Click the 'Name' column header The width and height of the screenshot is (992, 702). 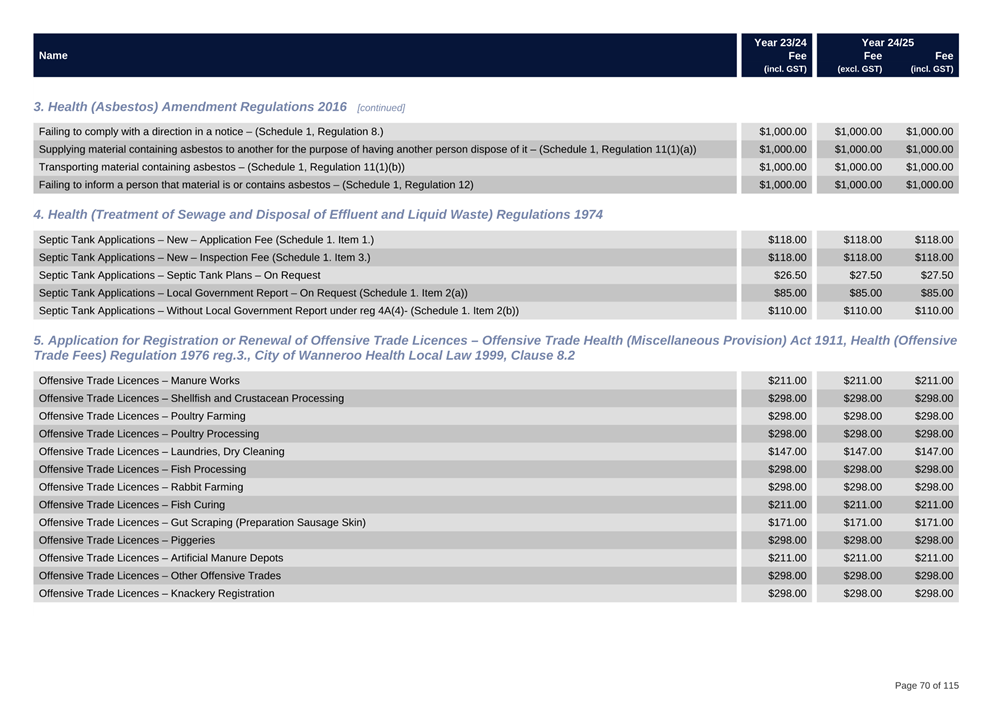click(53, 56)
